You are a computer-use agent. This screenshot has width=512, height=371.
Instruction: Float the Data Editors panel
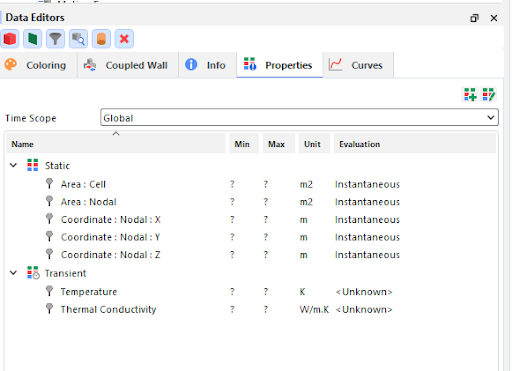tap(474, 18)
